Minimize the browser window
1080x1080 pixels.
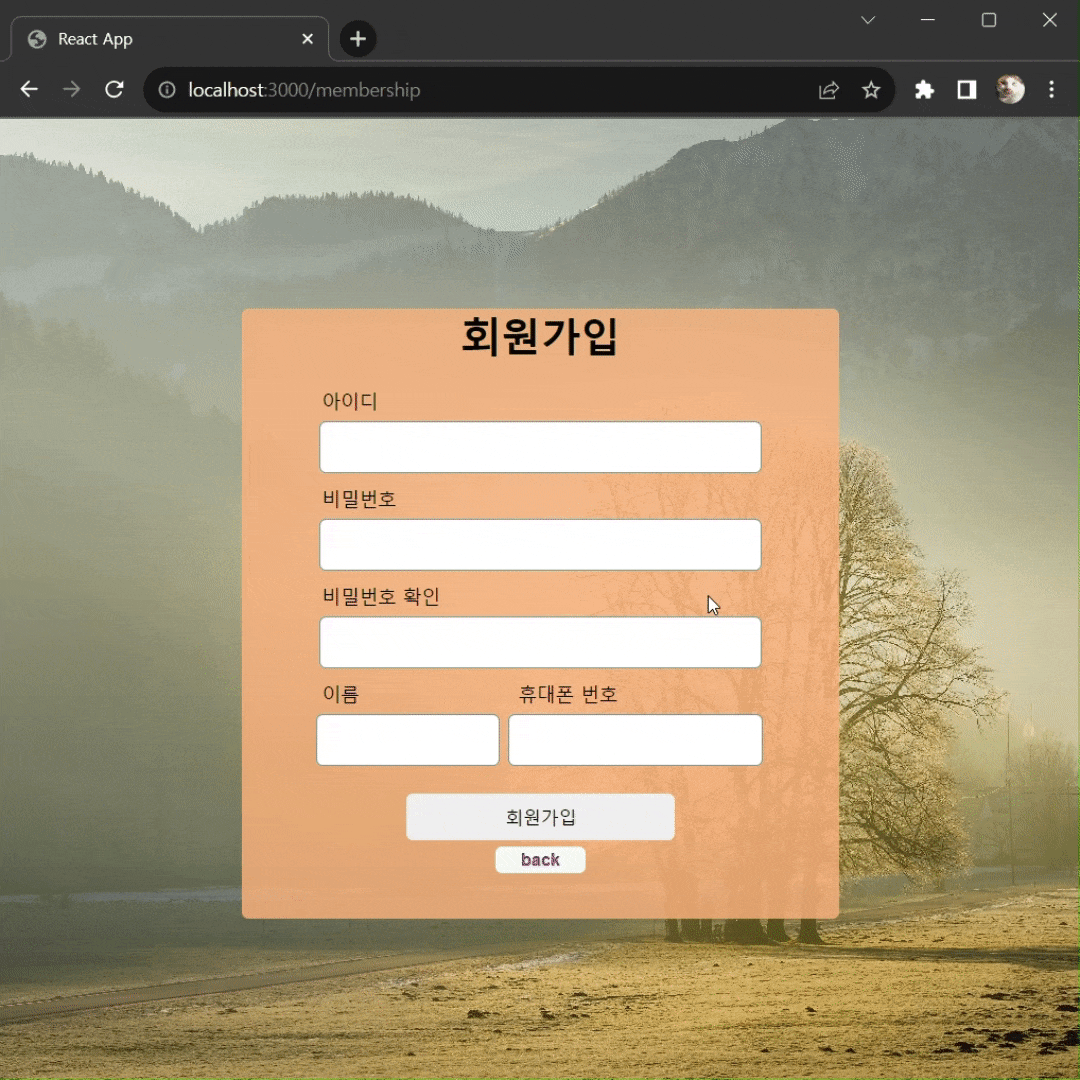click(928, 20)
